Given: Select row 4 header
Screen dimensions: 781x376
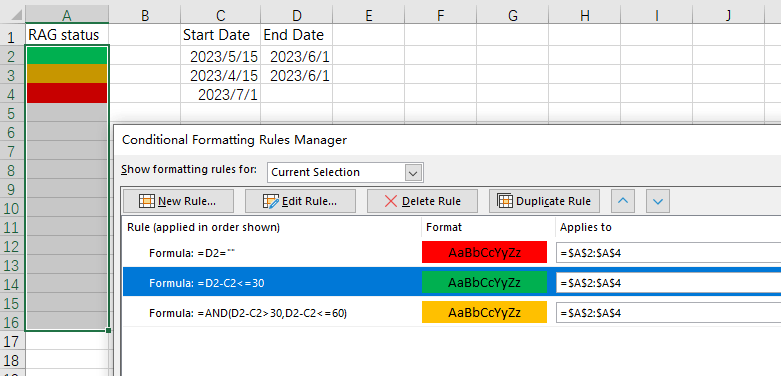Looking at the screenshot, I should pos(12,94).
